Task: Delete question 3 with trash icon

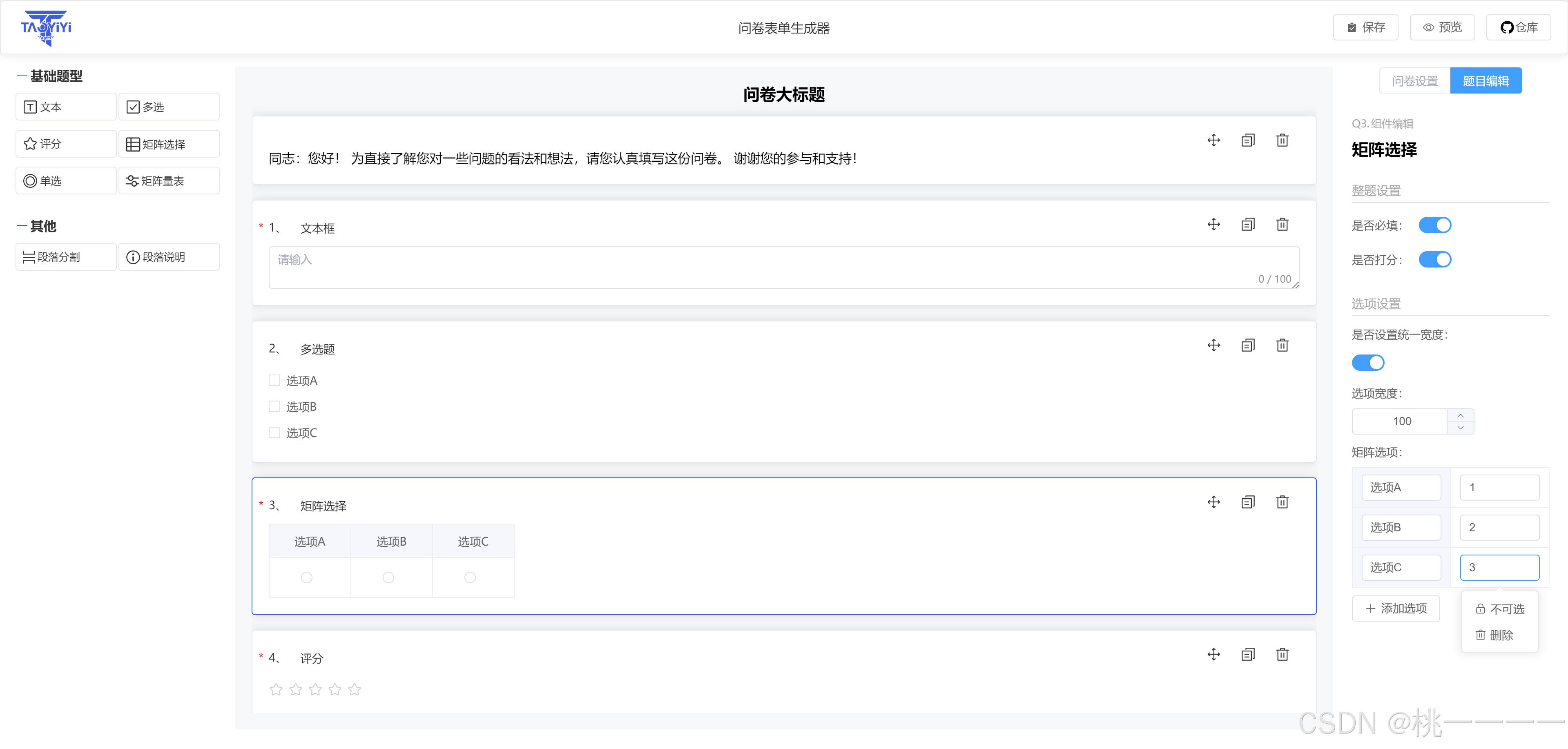Action: [1282, 502]
